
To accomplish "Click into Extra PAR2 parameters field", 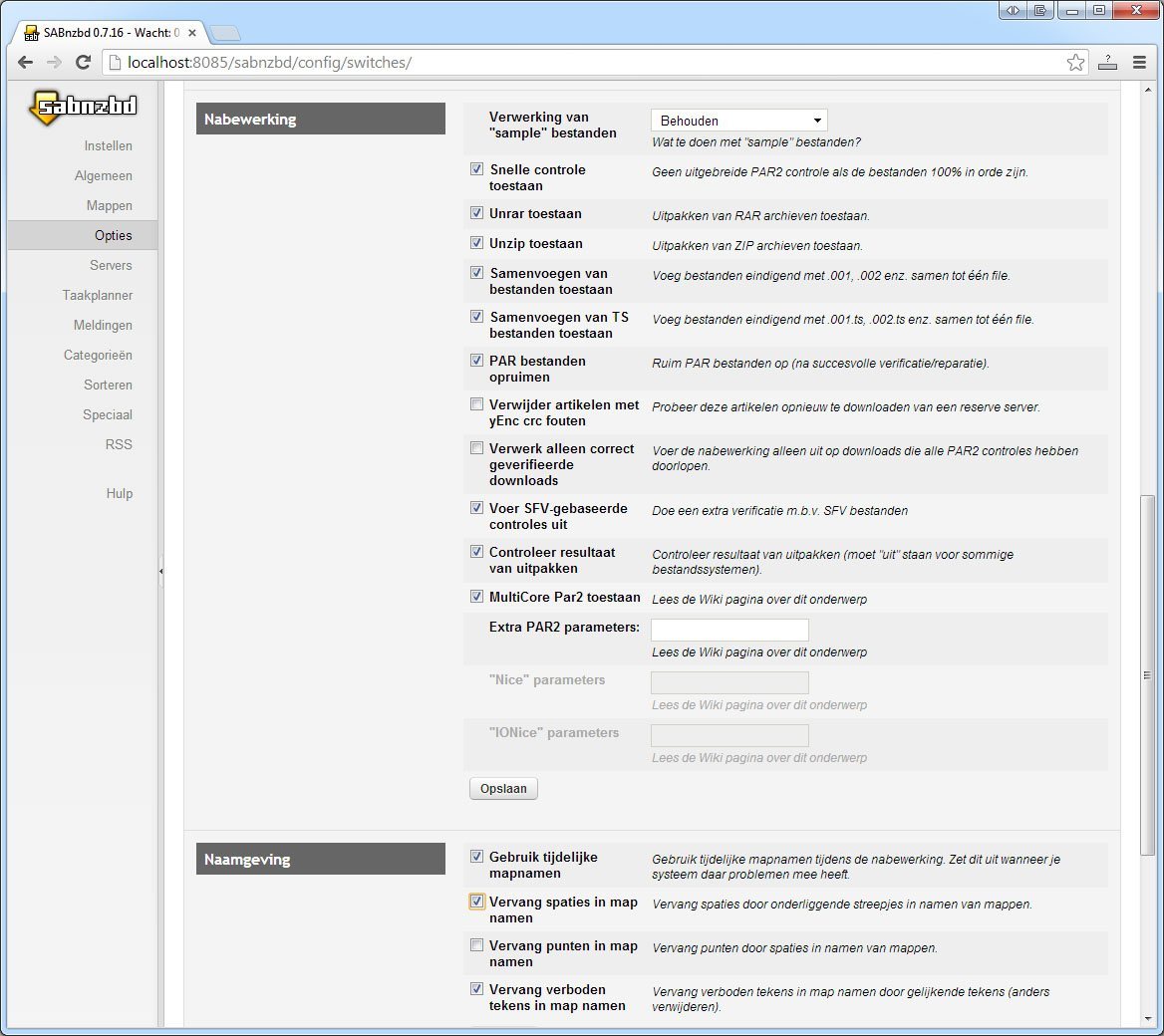I will 729,630.
